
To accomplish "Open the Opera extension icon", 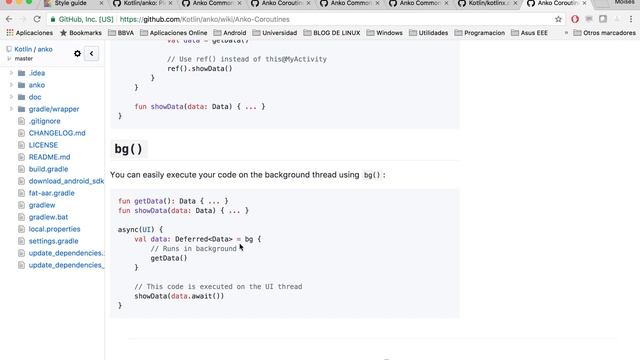I will (x=575, y=19).
